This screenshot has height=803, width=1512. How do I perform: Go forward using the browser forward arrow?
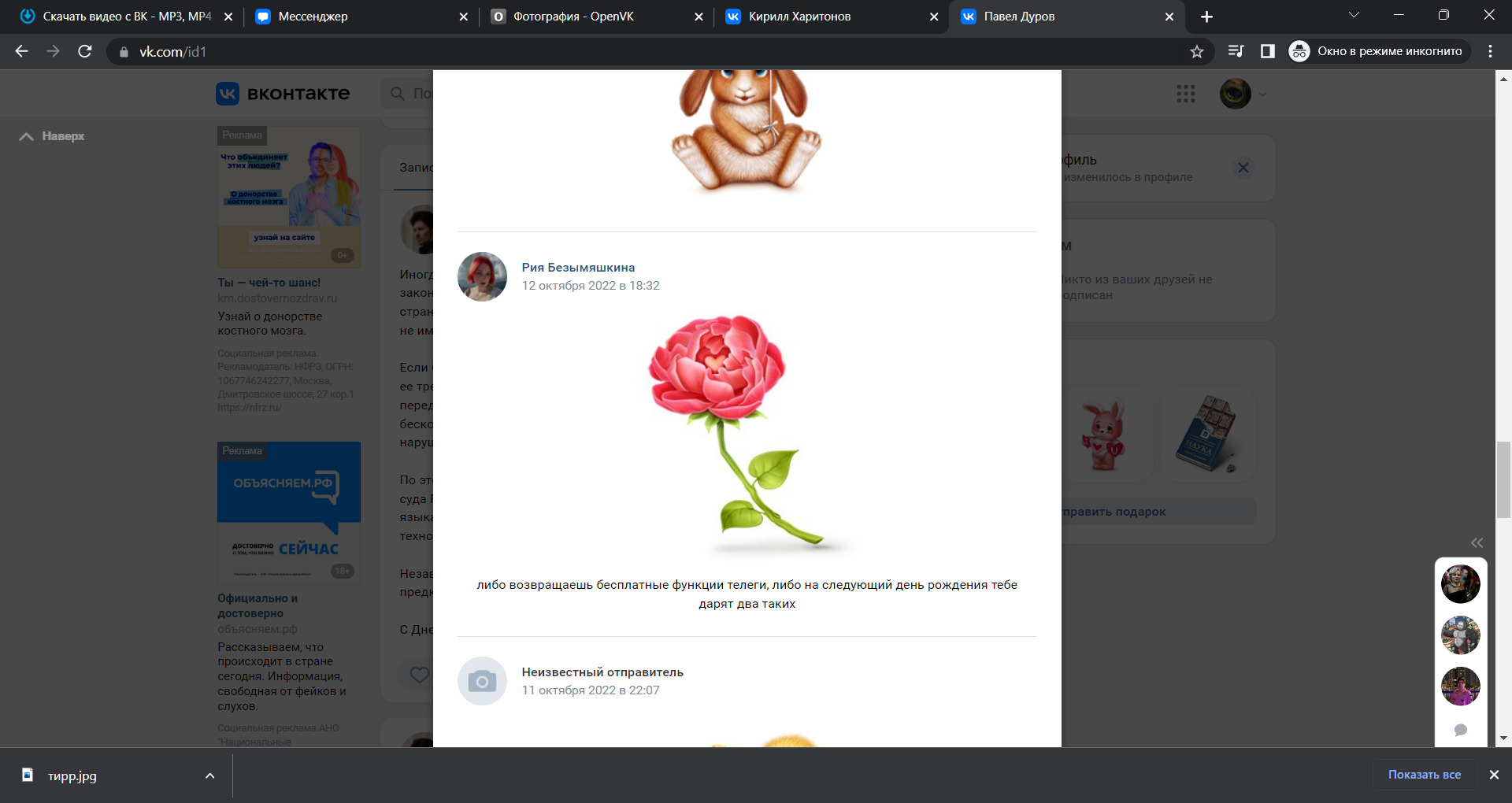[x=53, y=51]
